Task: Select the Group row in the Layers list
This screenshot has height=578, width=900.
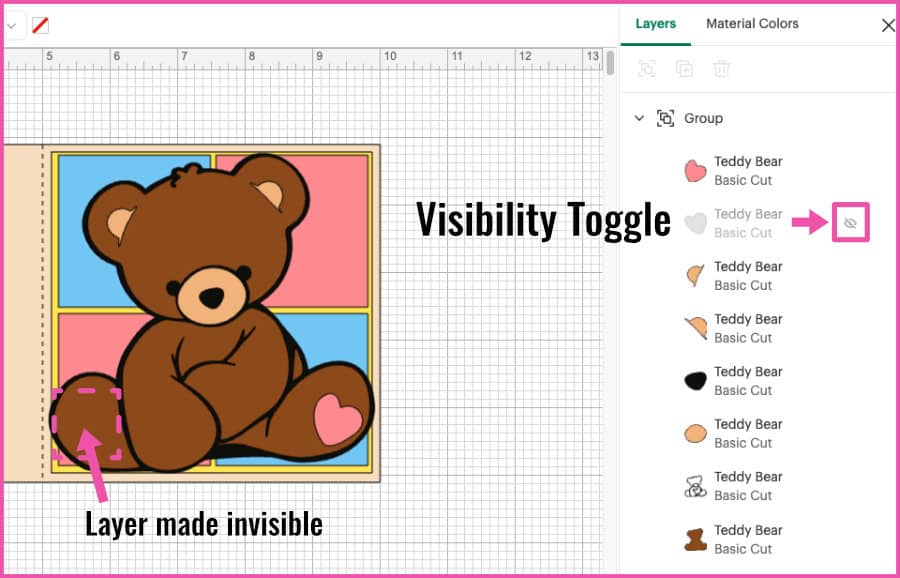Action: coord(758,118)
